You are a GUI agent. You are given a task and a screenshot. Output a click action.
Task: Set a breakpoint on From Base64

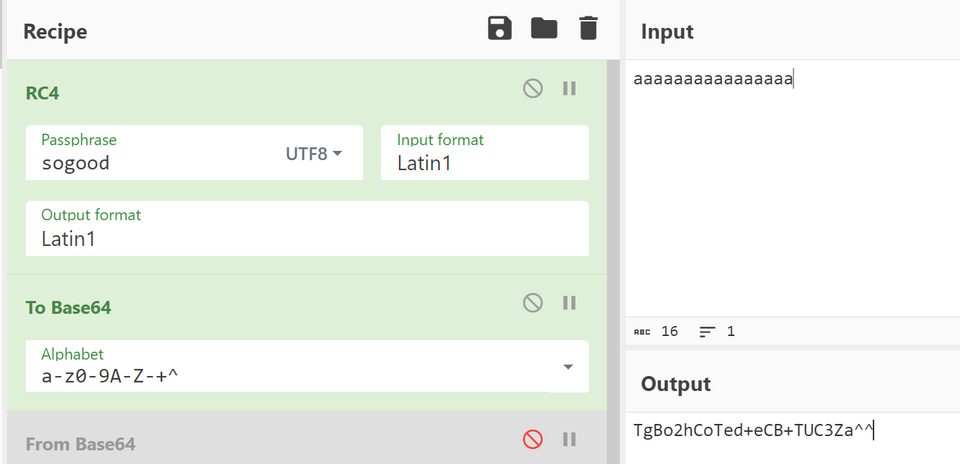pyautogui.click(x=569, y=439)
